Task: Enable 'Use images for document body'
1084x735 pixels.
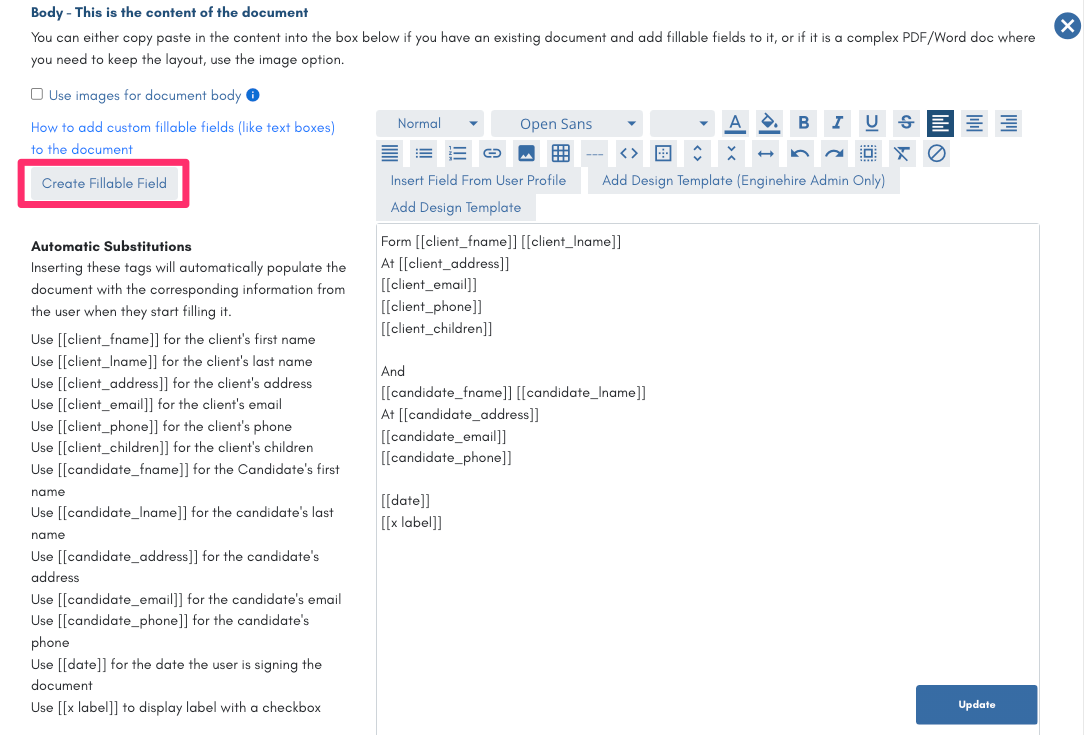Action: point(36,95)
